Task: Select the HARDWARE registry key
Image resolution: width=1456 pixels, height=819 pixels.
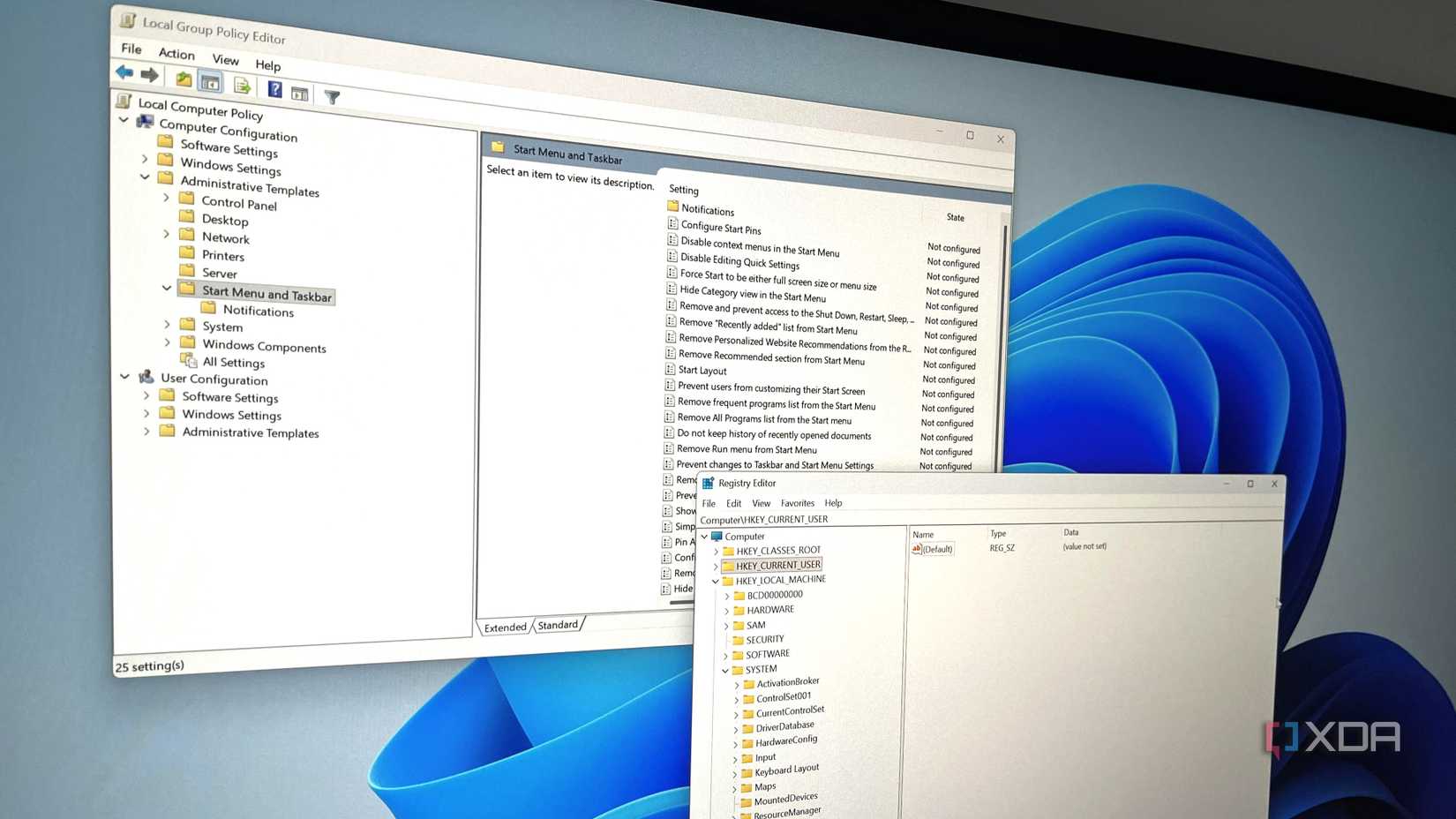Action: (770, 610)
